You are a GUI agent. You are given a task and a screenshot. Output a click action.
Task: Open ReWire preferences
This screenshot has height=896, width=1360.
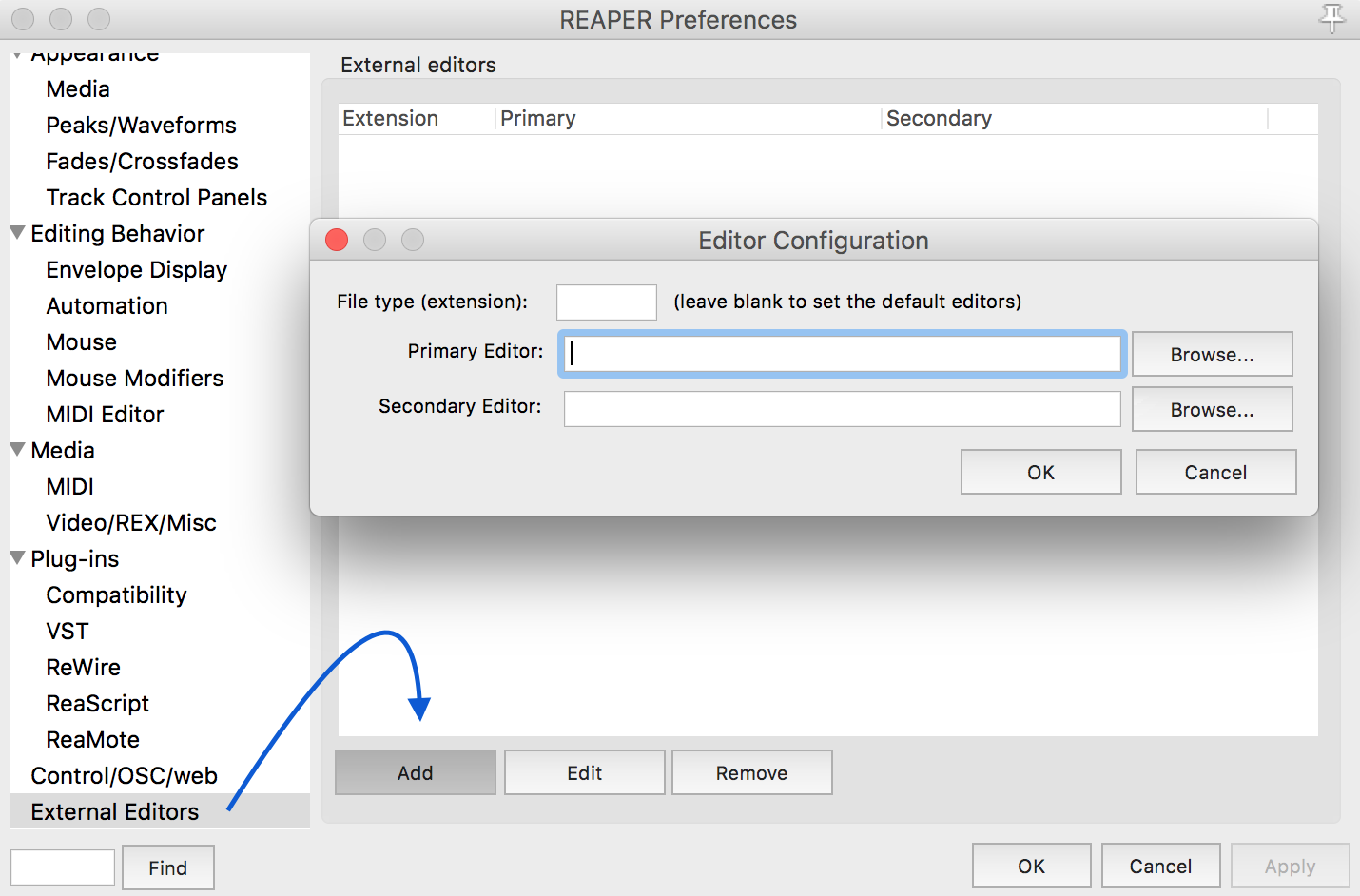point(84,668)
